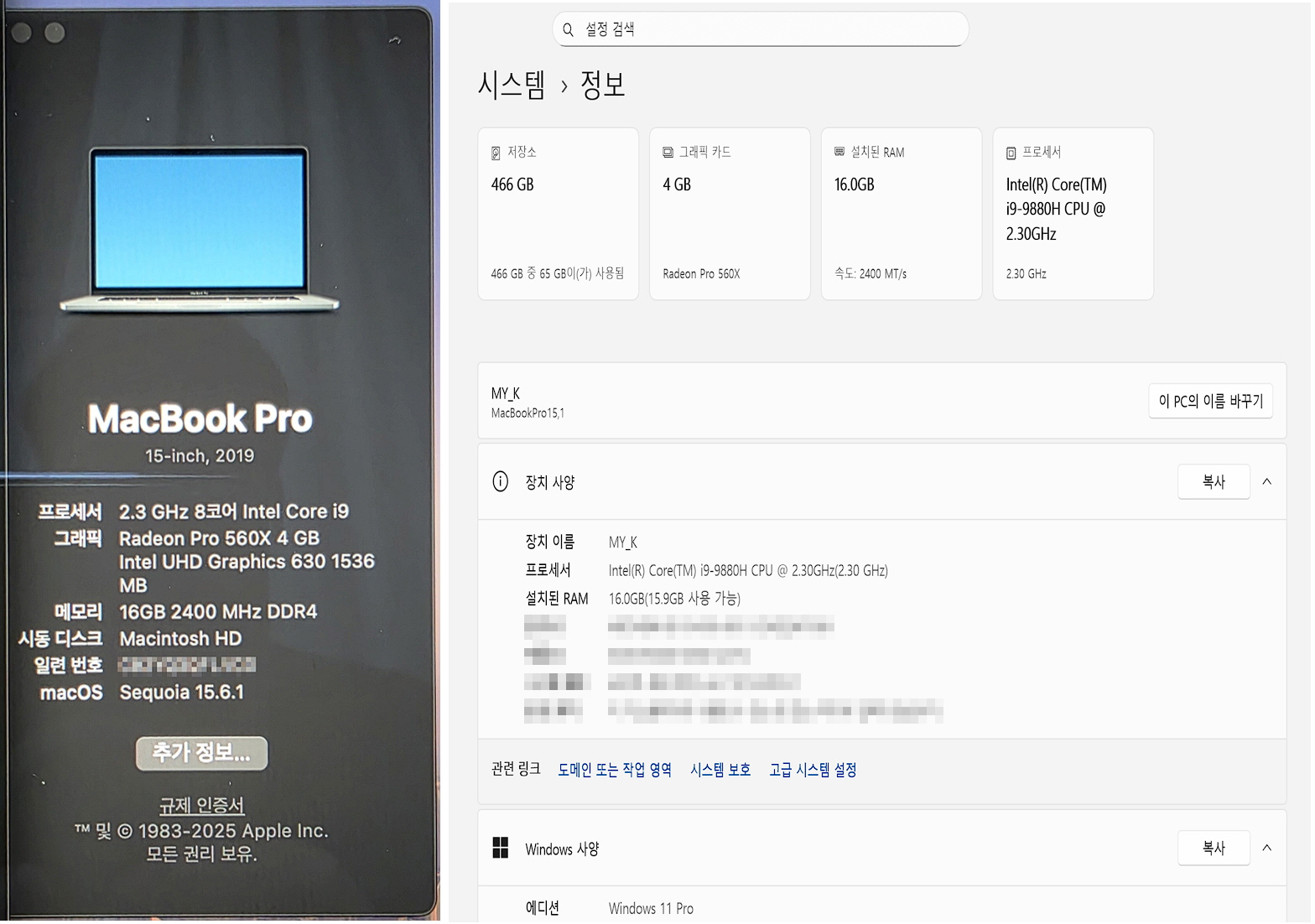
Task: Copy device specs with 장치 사양 복사 button
Action: pyautogui.click(x=1214, y=482)
